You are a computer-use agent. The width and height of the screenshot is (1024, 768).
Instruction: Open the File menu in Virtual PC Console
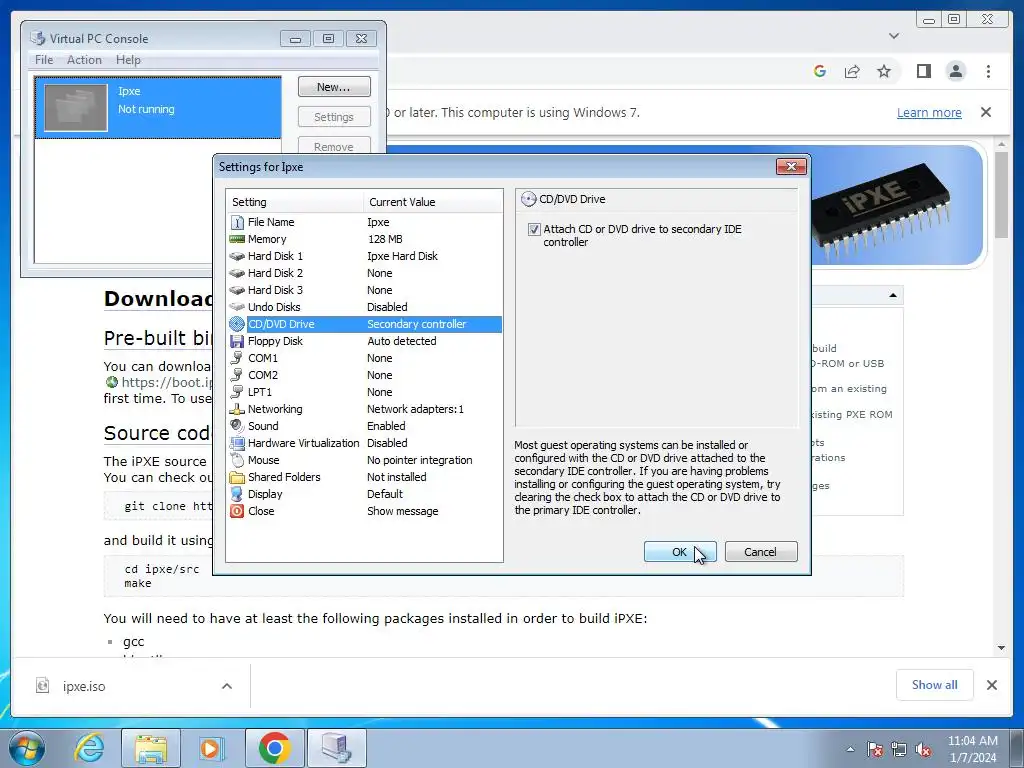[x=44, y=59]
